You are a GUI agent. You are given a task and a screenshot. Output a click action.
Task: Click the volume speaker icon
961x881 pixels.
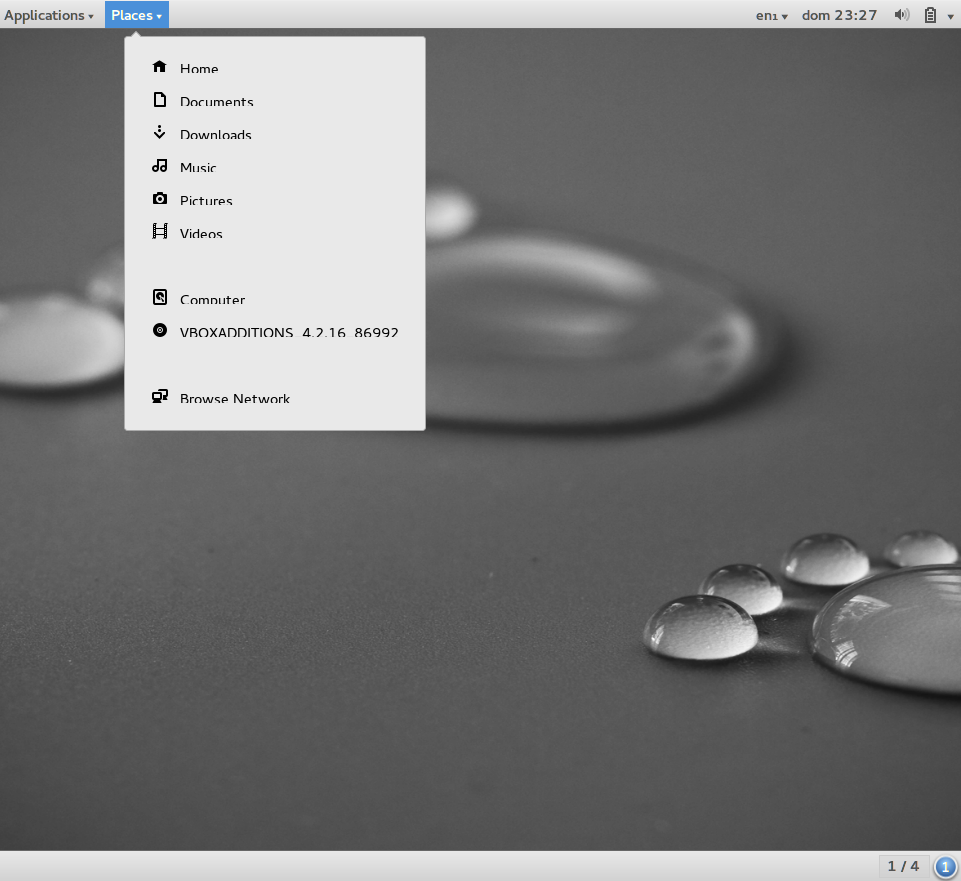click(x=901, y=15)
